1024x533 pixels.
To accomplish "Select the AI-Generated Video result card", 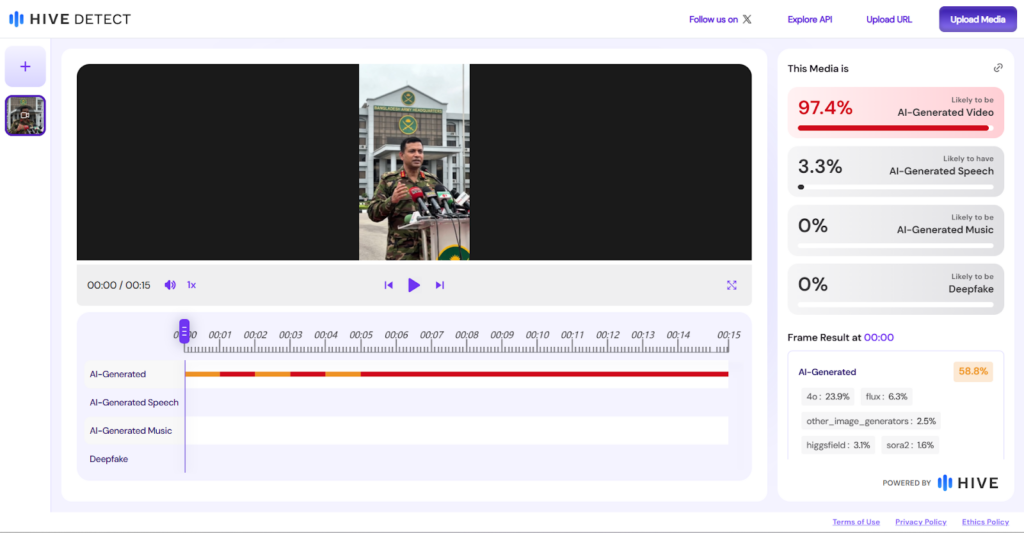I will click(895, 111).
